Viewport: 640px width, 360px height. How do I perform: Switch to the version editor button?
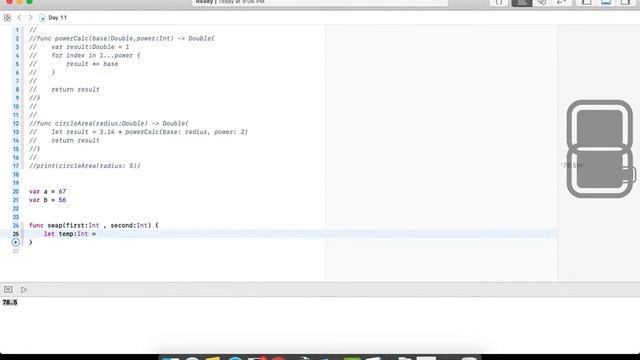click(562, 3)
